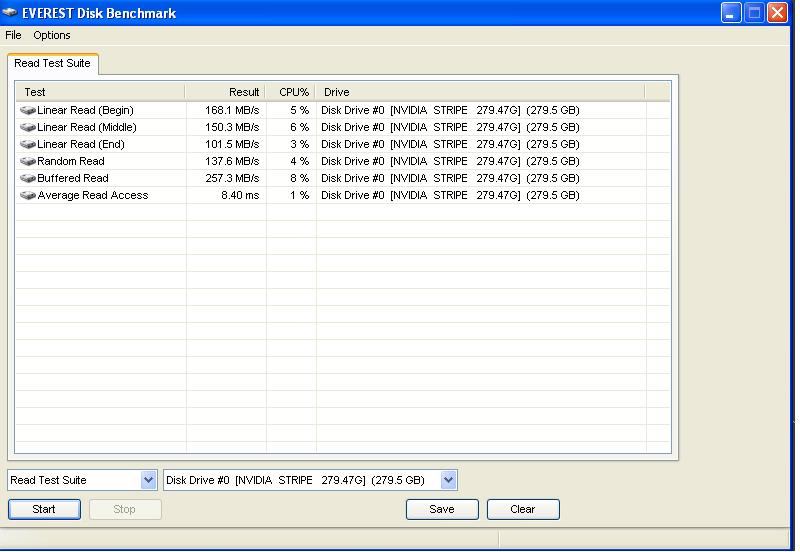This screenshot has height=552, width=800.
Task: Select the Read Test Suite tab
Action: 53,63
